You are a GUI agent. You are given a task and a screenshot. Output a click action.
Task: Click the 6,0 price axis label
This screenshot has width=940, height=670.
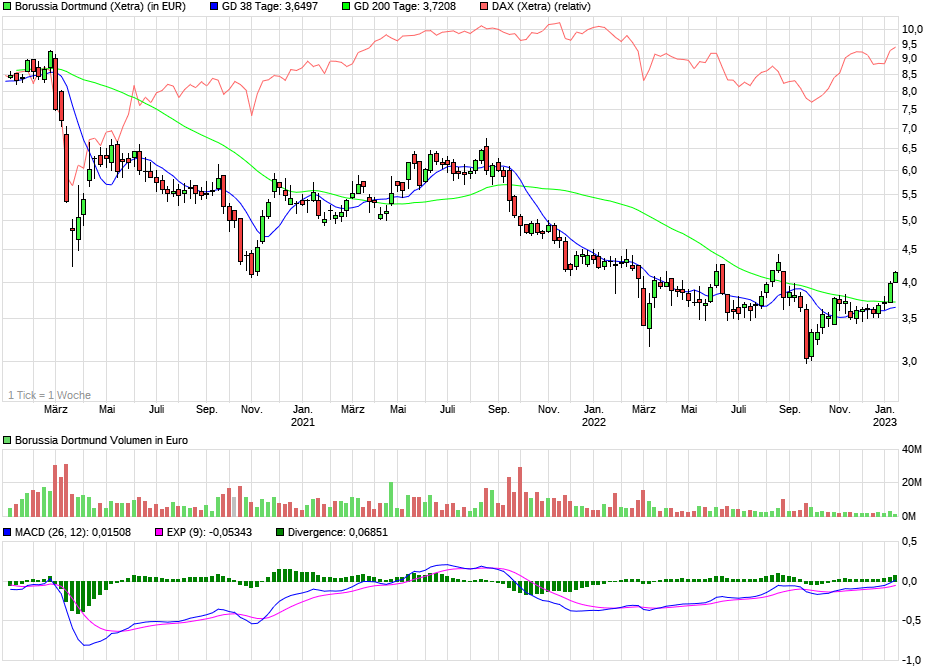909,171
